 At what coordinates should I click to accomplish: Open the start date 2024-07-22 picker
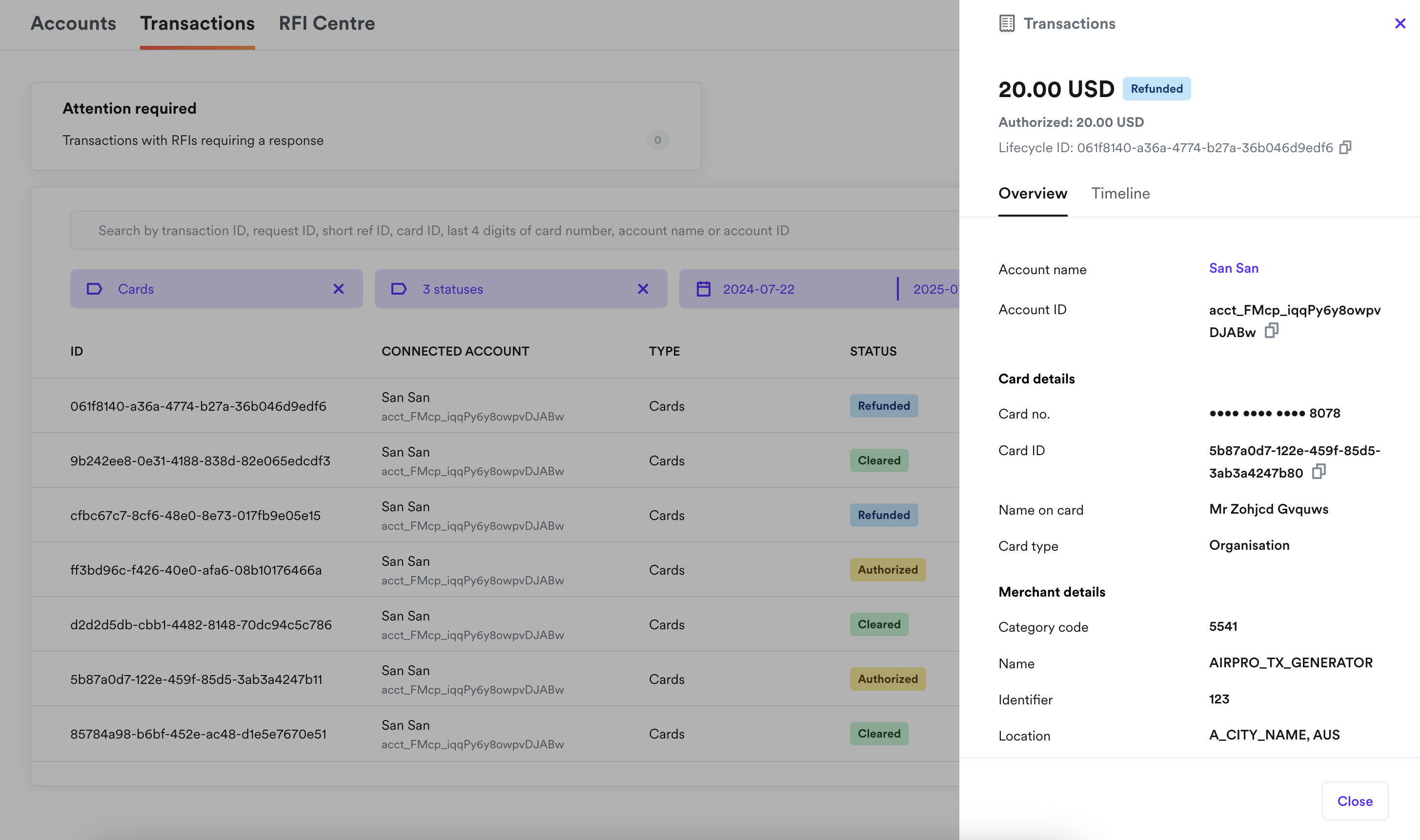click(x=759, y=289)
